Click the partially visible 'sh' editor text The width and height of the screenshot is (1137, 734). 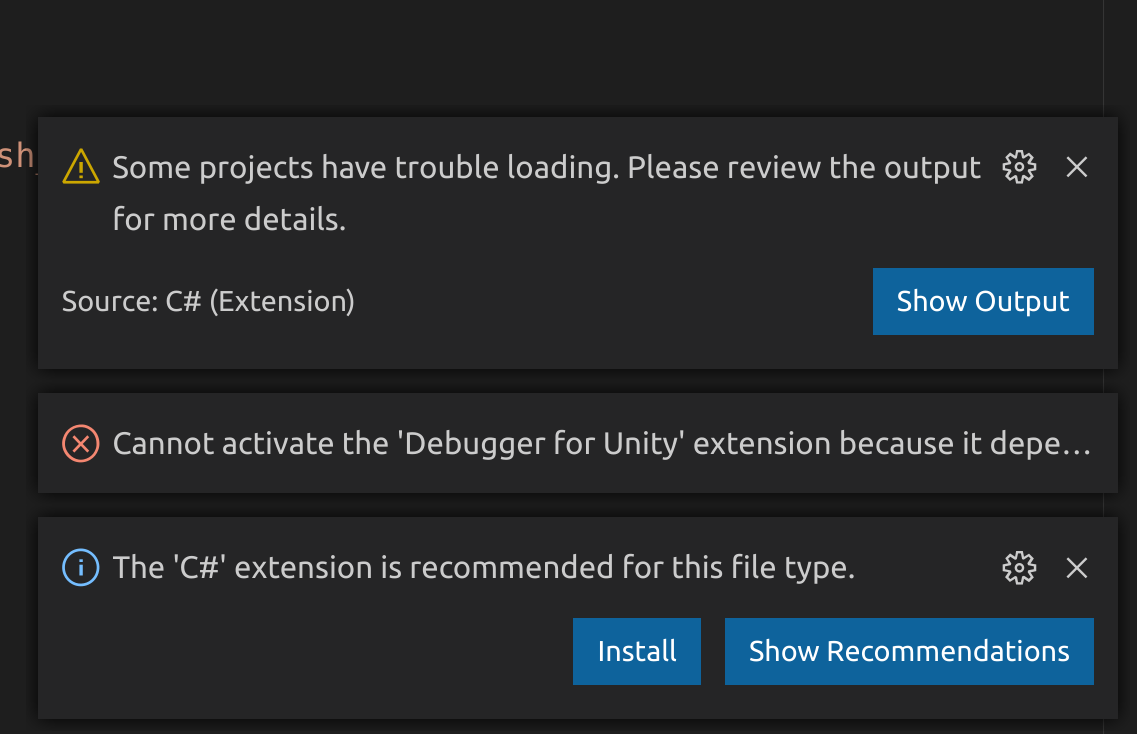coord(15,158)
